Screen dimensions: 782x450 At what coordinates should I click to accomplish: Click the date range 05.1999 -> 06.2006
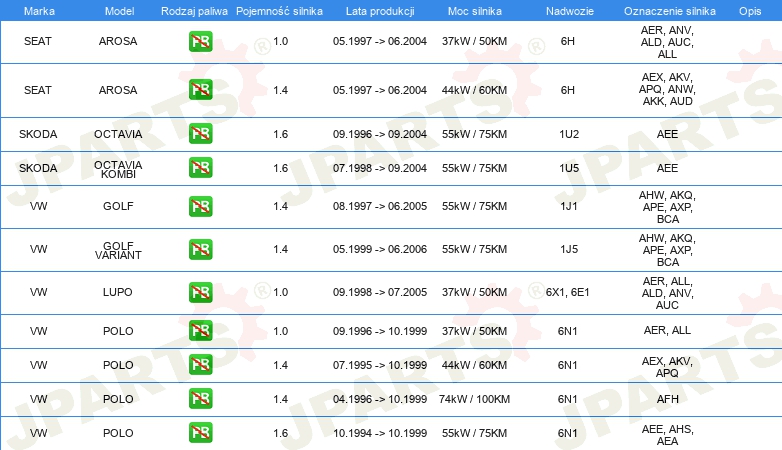pos(380,249)
